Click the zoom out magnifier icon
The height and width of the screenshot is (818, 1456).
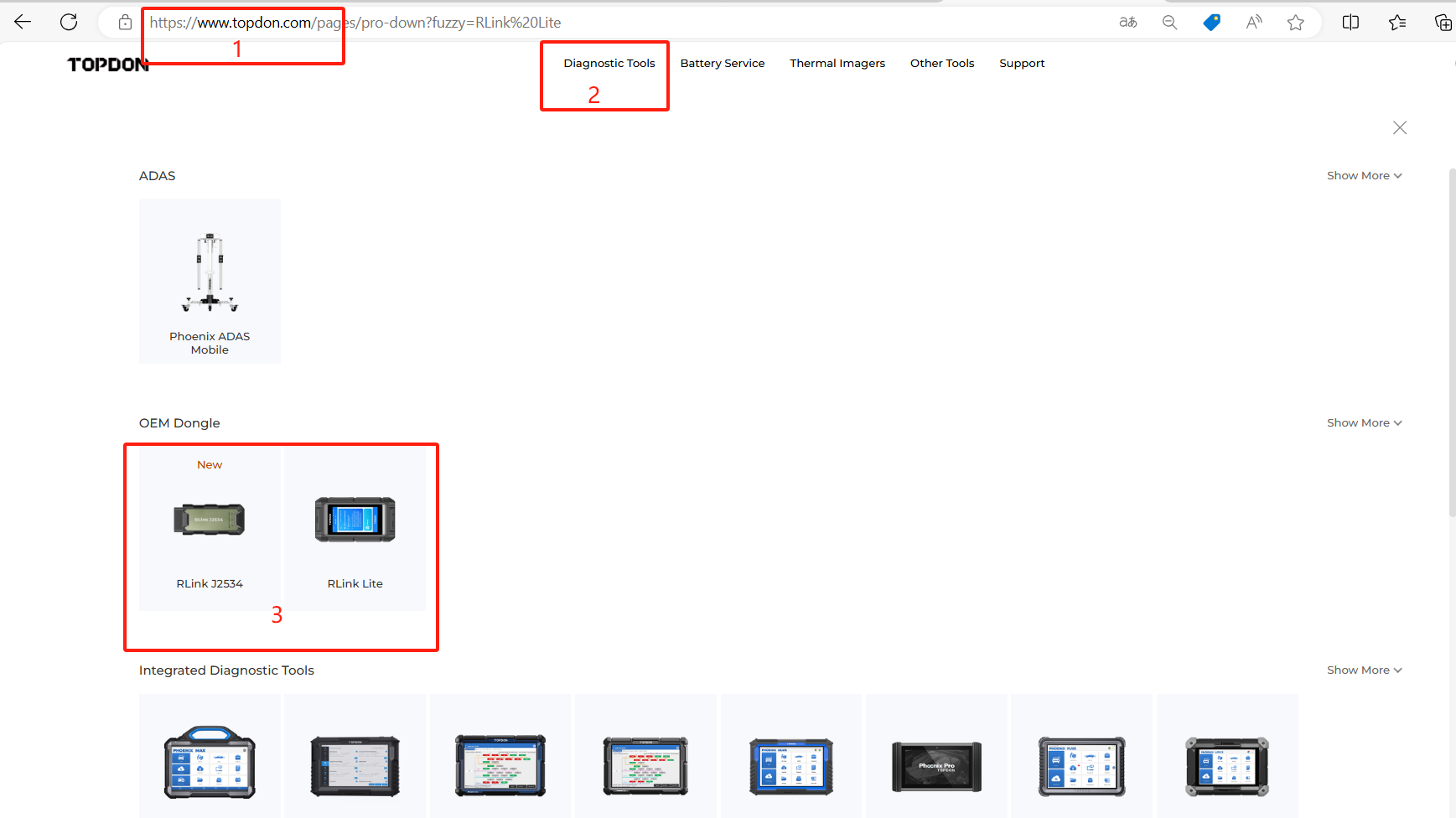coord(1170,23)
